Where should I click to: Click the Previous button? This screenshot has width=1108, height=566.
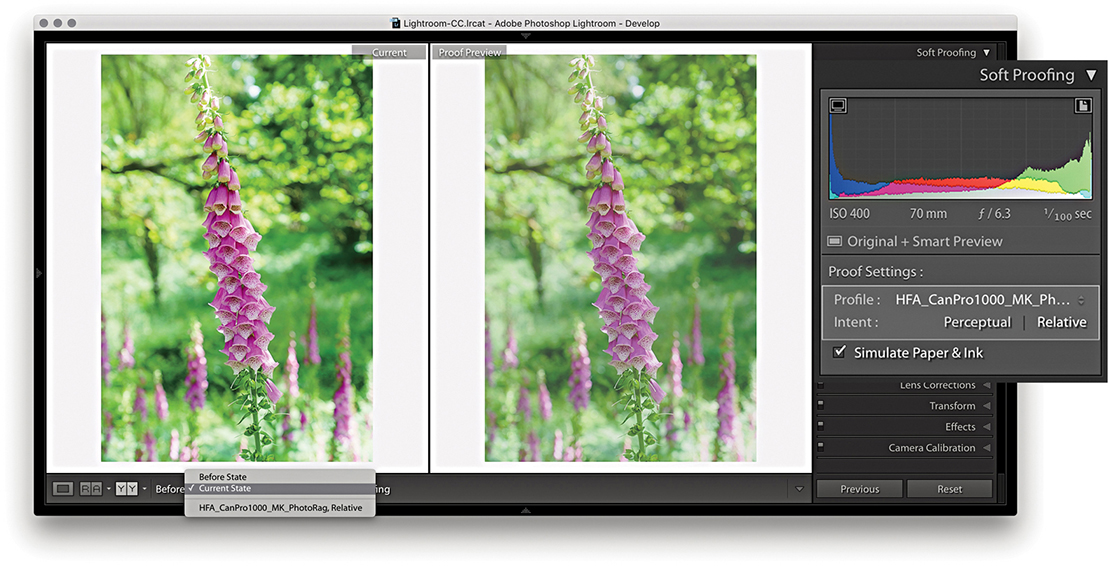[x=859, y=489]
